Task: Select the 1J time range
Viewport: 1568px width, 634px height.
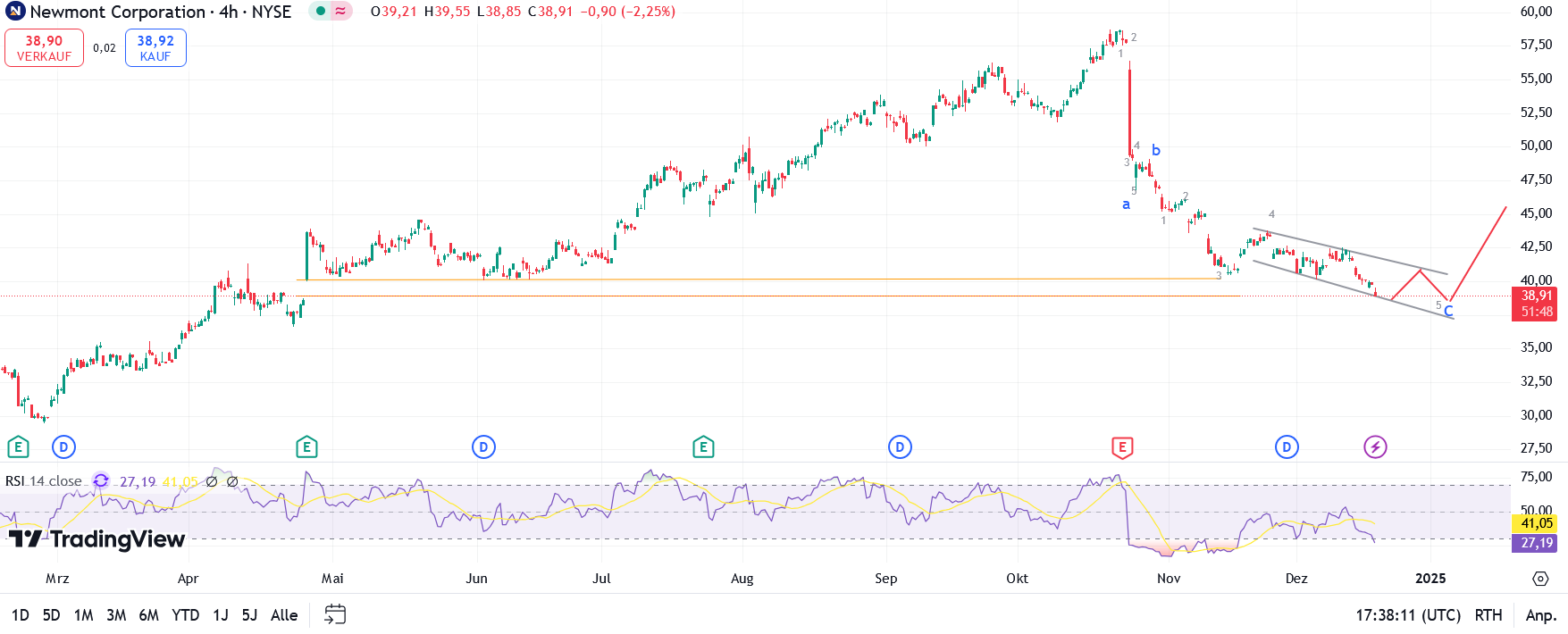Action: point(221,615)
